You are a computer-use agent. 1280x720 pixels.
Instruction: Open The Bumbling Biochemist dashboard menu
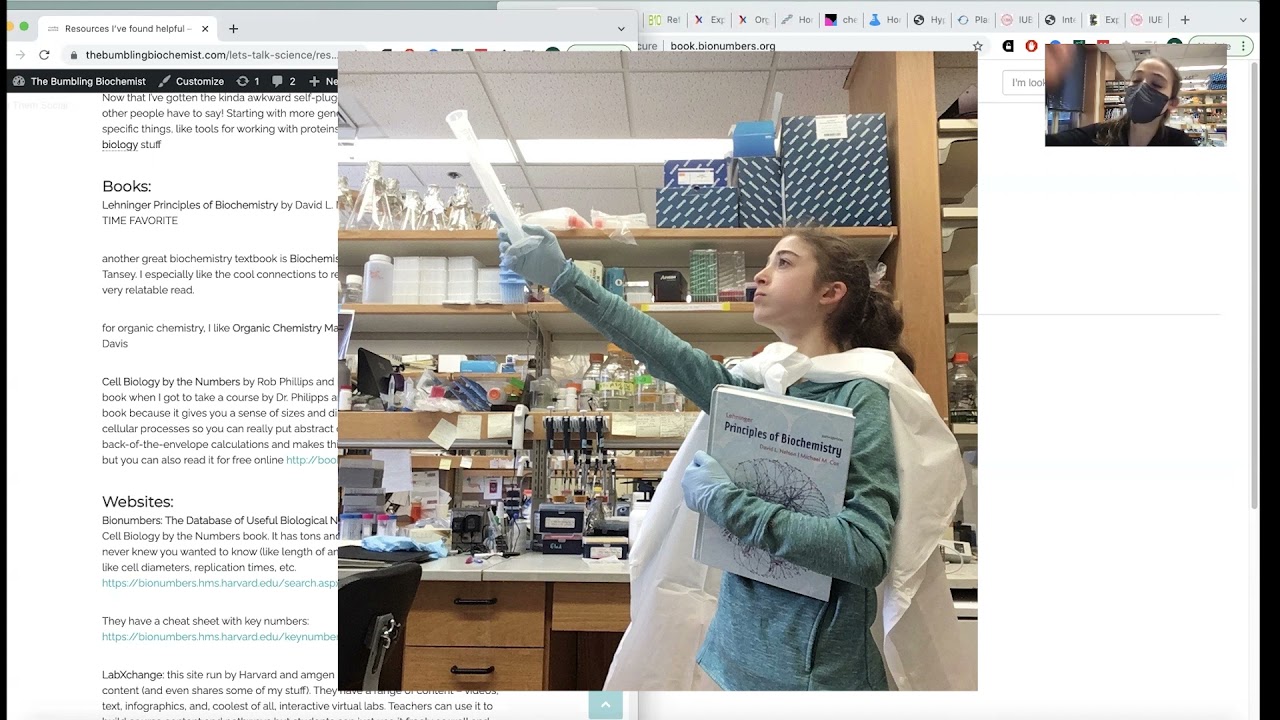(x=79, y=81)
